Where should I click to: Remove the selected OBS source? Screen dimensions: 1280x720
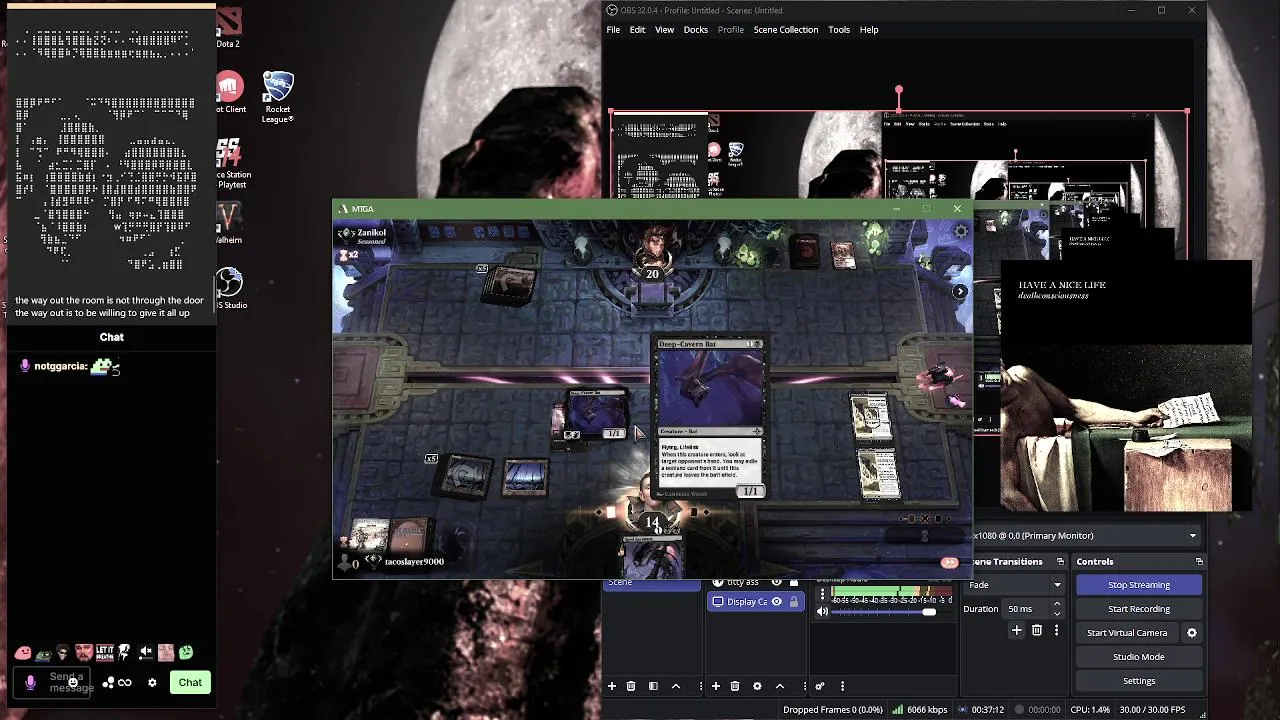(735, 686)
